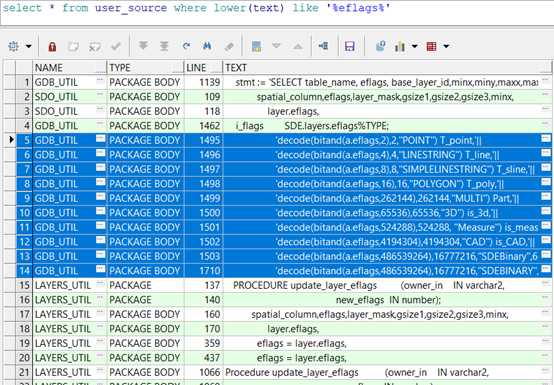Image resolution: width=554 pixels, height=385 pixels.
Task: Click the refresh results arrow icon
Action: (186, 46)
